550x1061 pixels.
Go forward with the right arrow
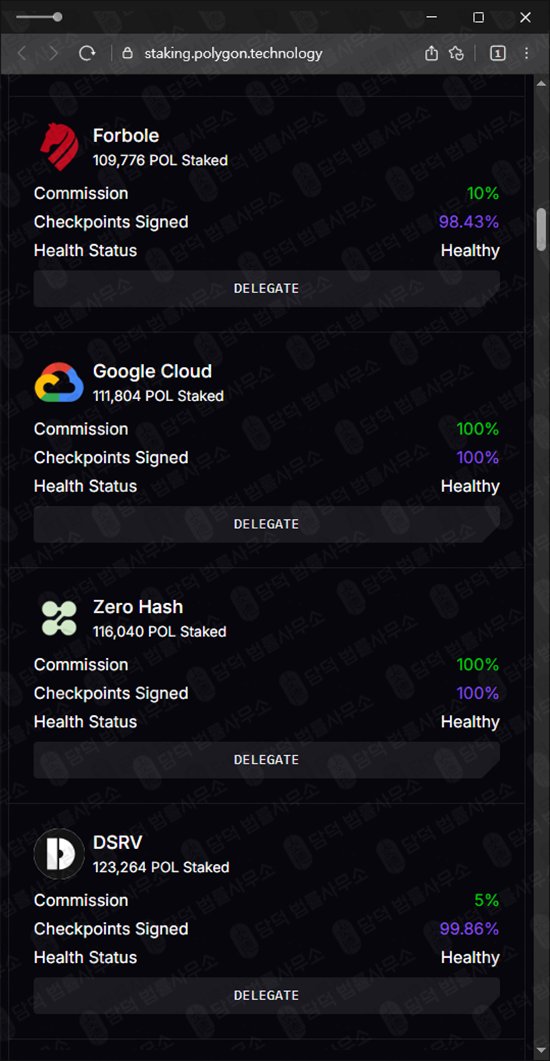[x=54, y=53]
